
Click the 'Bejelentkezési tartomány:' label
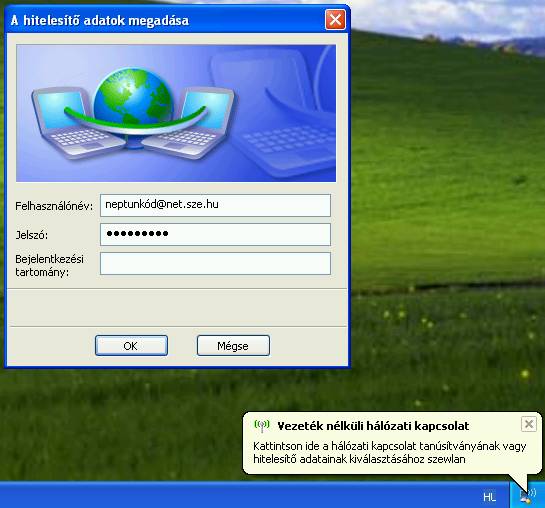tap(49, 265)
